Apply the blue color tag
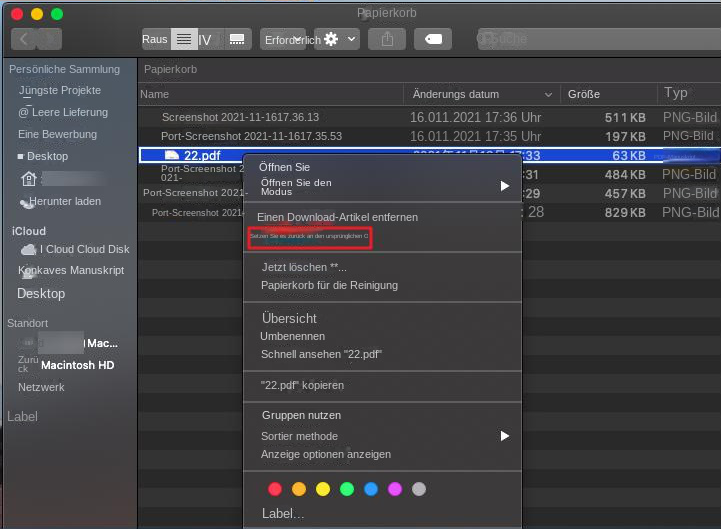 371,489
